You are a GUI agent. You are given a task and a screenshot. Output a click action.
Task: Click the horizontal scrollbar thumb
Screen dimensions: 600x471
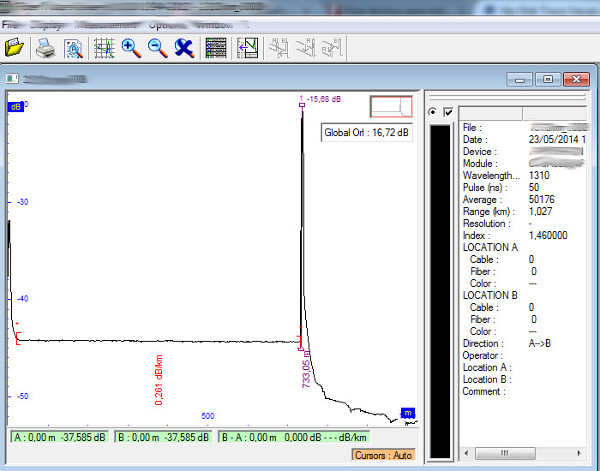coord(505,453)
